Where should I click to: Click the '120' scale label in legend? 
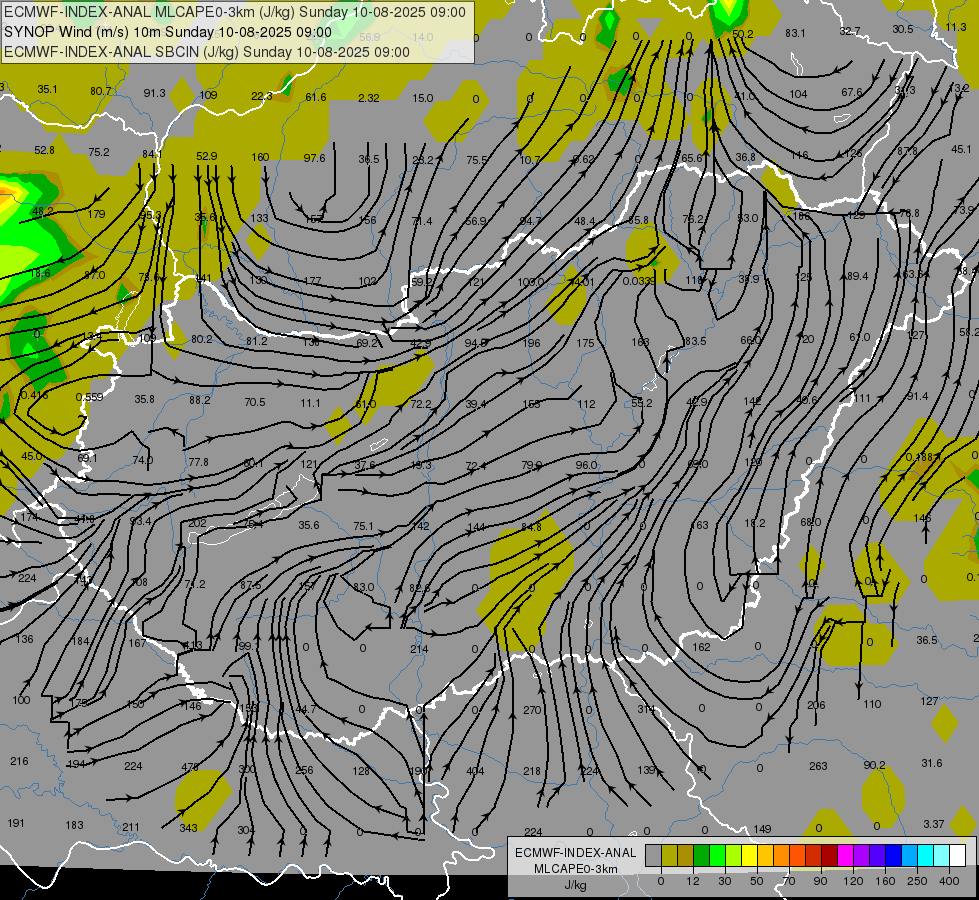coord(853,881)
